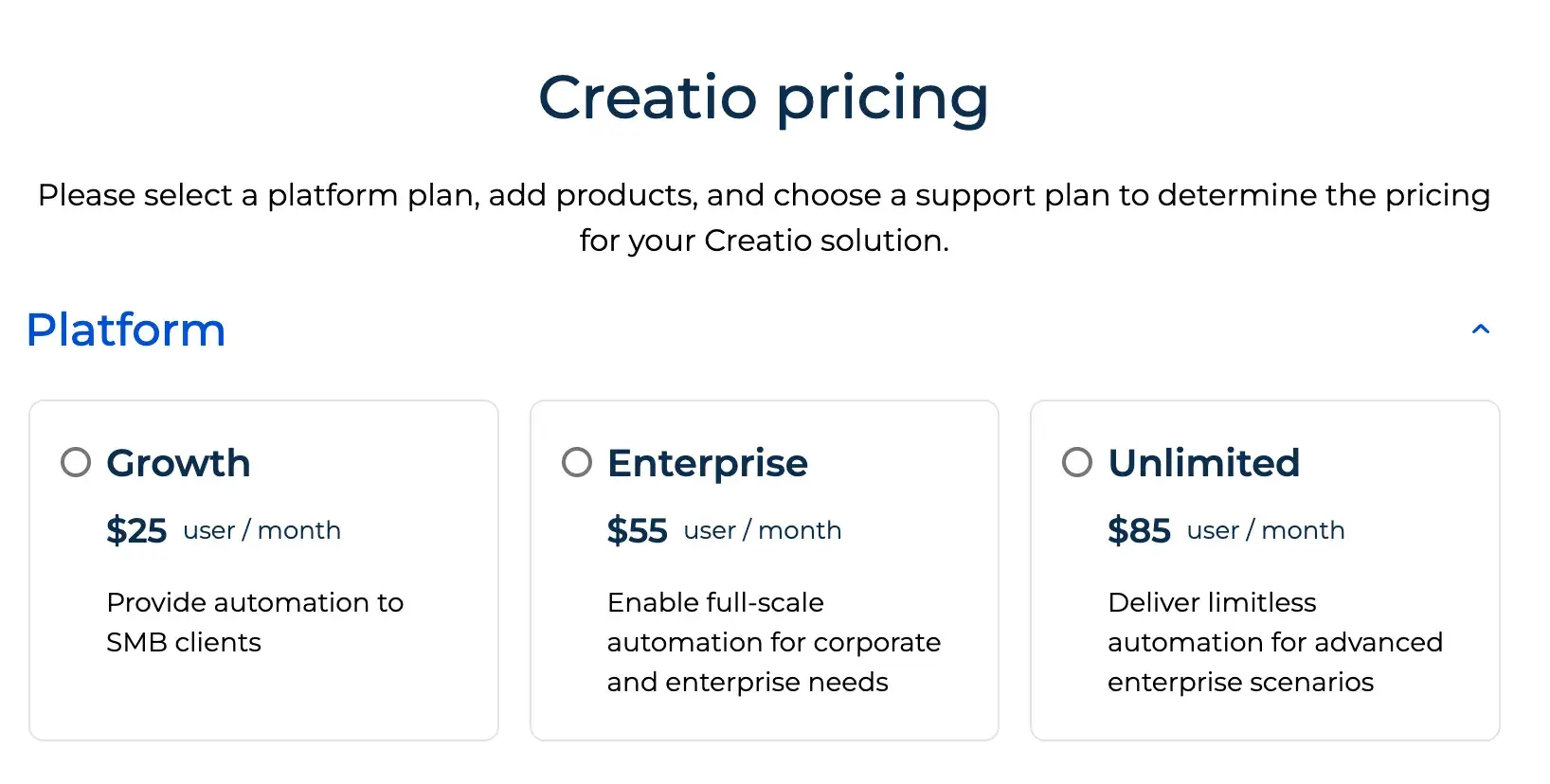Select the Enterprise plan radio button

click(x=576, y=462)
